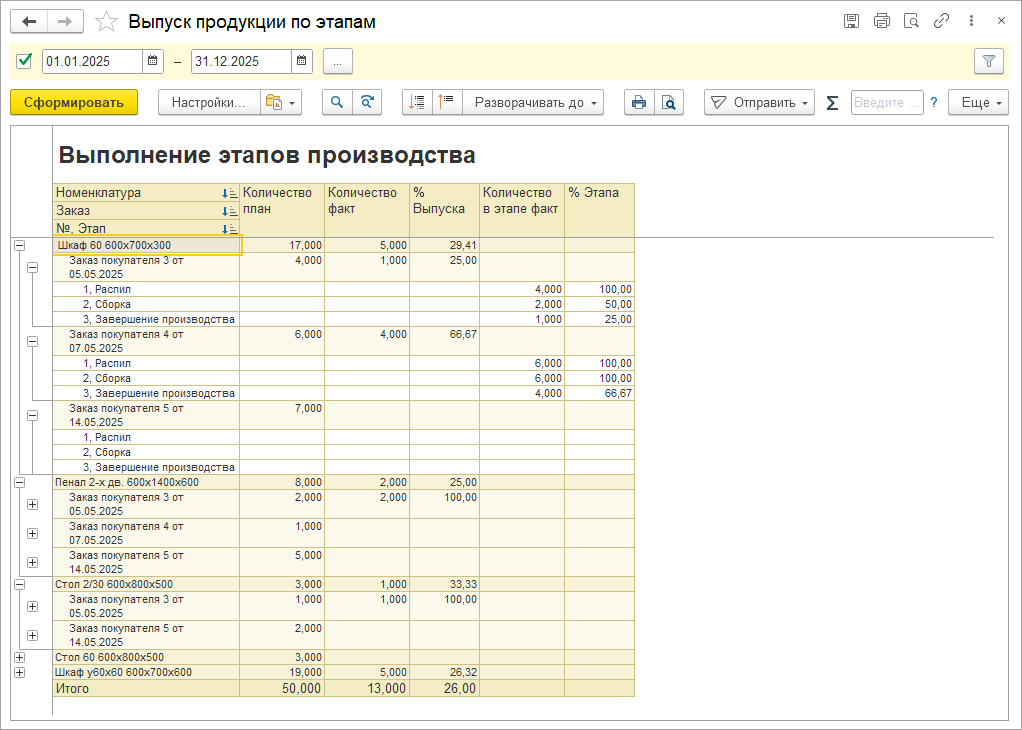Open calendar for start date 01.01.2025
Viewport: 1022px width, 730px height.
click(152, 61)
